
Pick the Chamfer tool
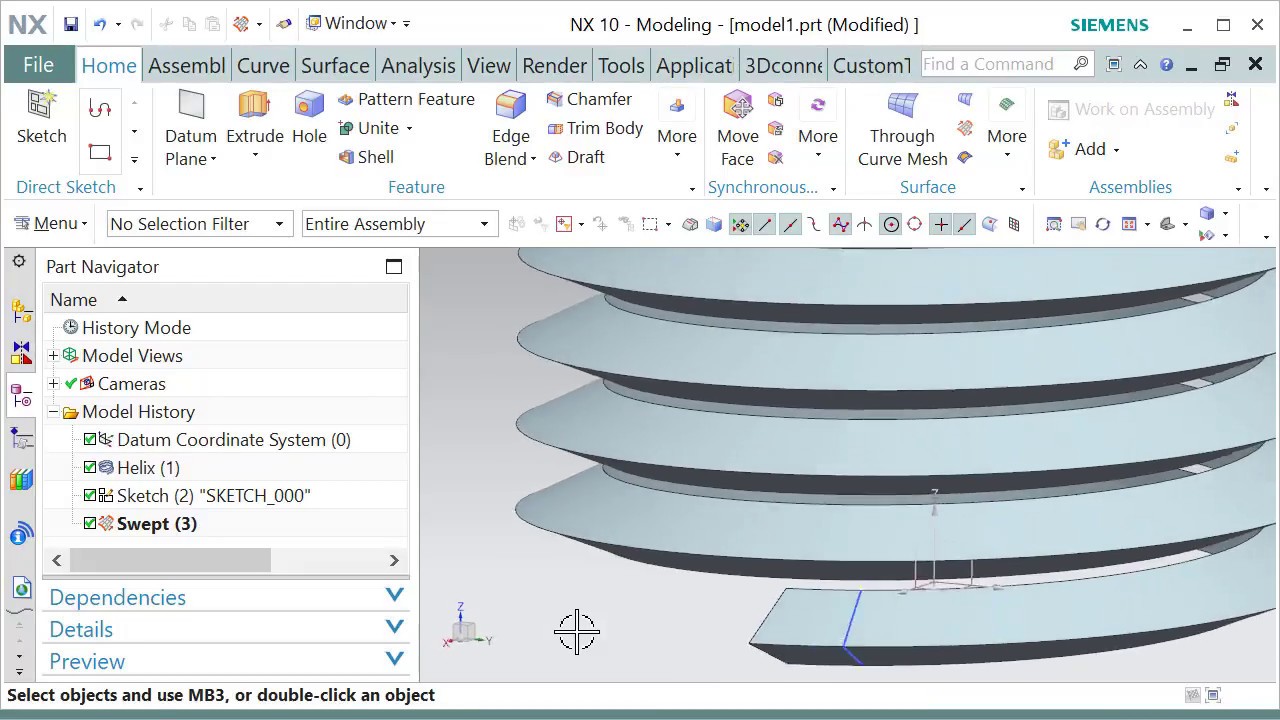tap(589, 99)
